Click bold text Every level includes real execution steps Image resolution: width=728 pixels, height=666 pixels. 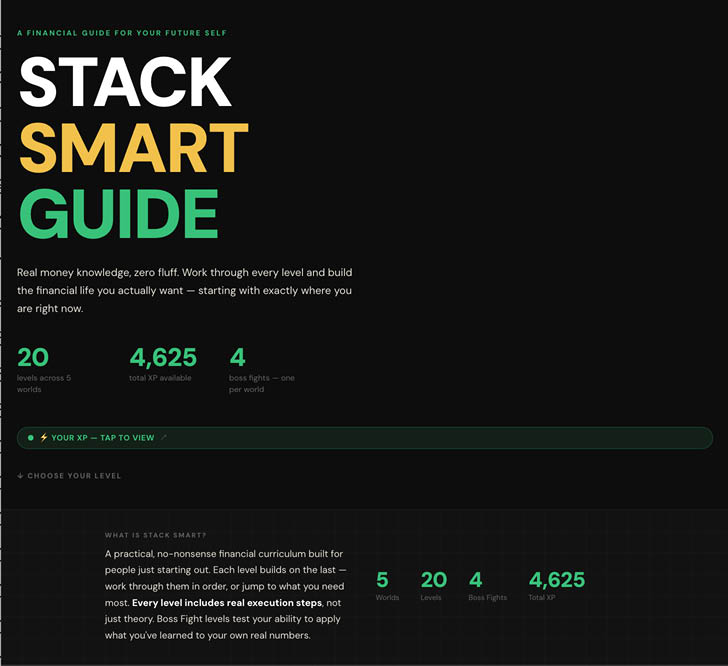coord(227,603)
